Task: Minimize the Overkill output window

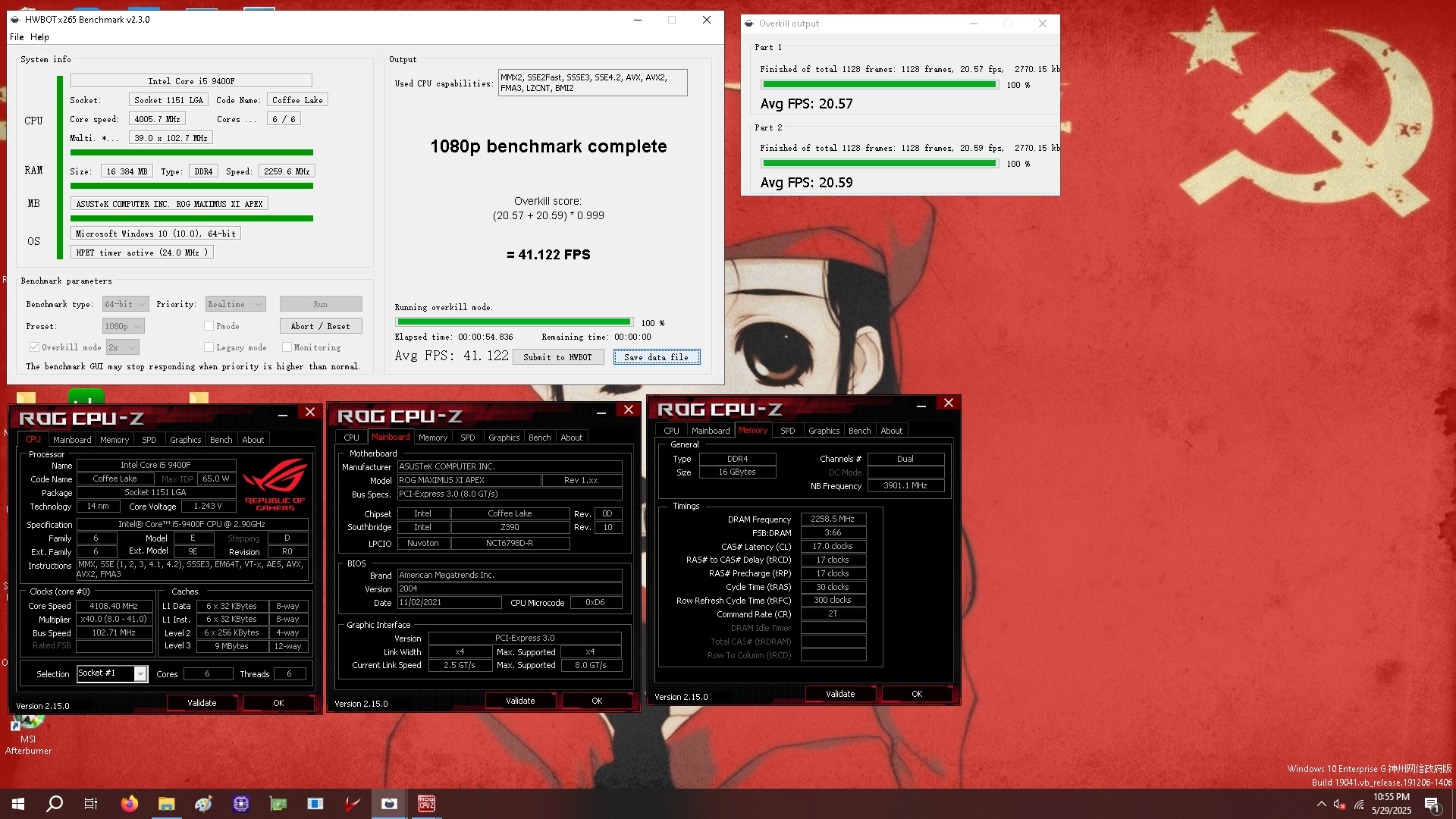Action: coord(973,24)
